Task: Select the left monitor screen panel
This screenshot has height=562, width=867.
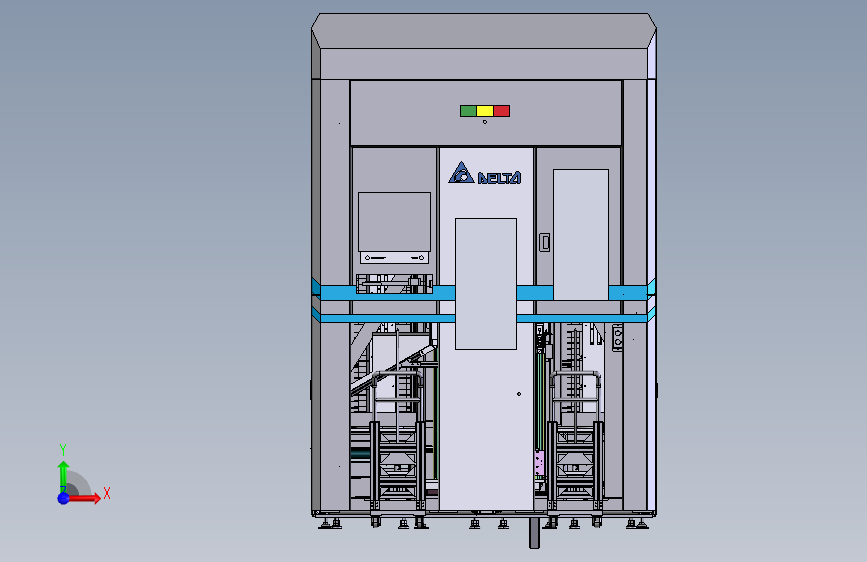Action: pos(394,222)
